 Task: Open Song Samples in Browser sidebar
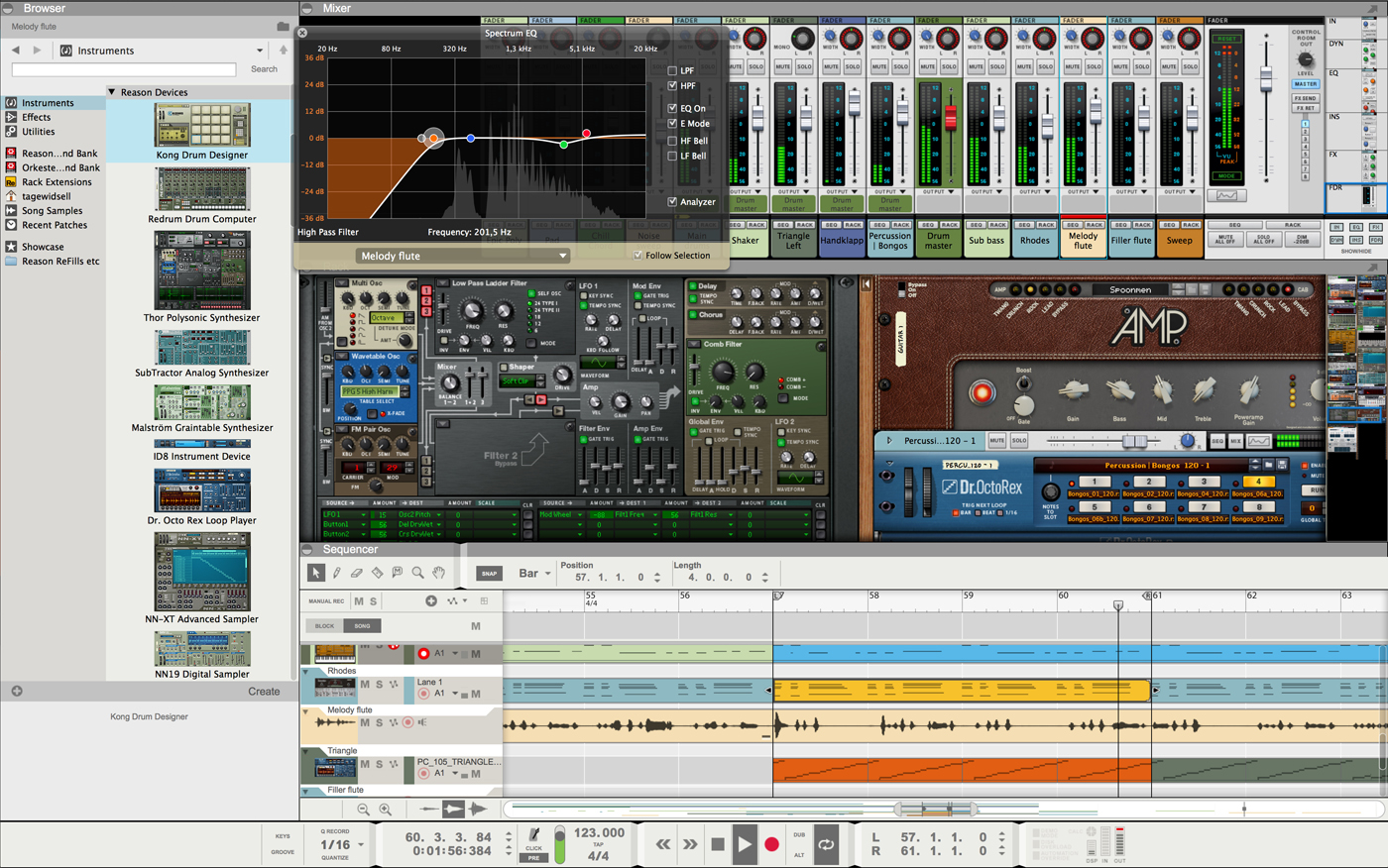[53, 211]
